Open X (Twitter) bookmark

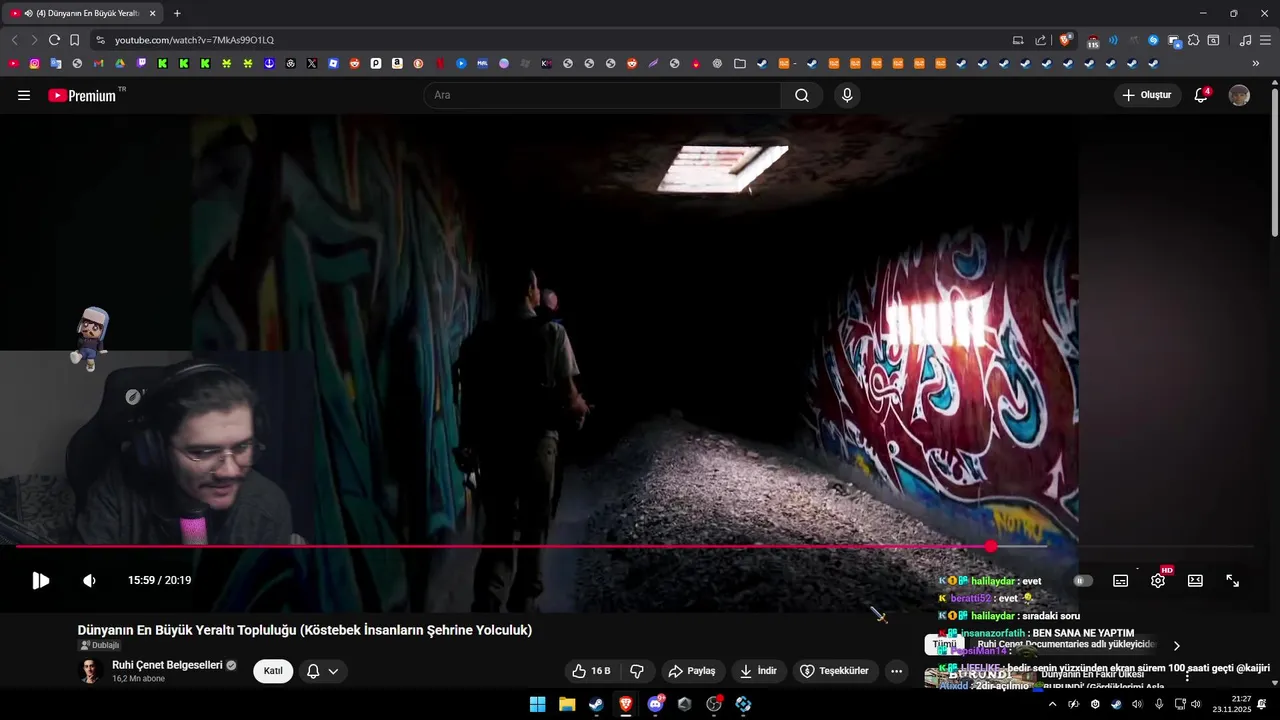[x=312, y=63]
